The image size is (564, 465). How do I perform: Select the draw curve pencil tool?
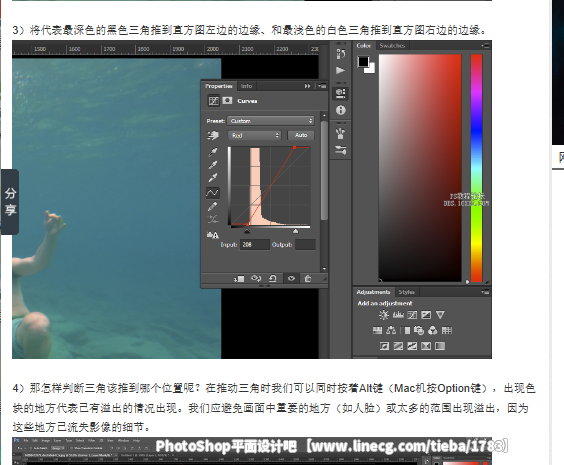(213, 206)
